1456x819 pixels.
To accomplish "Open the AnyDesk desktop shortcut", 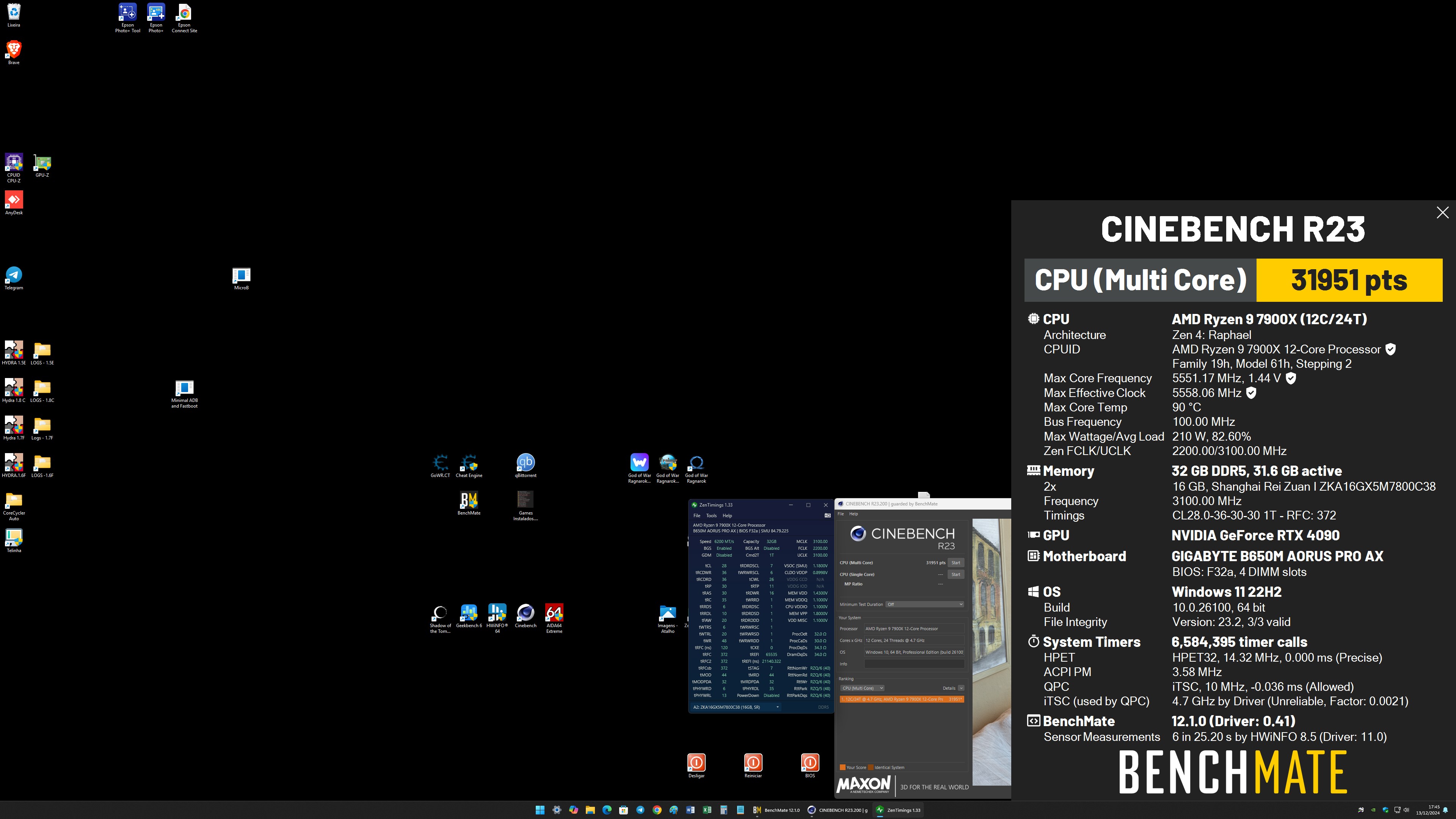I will 14,203.
